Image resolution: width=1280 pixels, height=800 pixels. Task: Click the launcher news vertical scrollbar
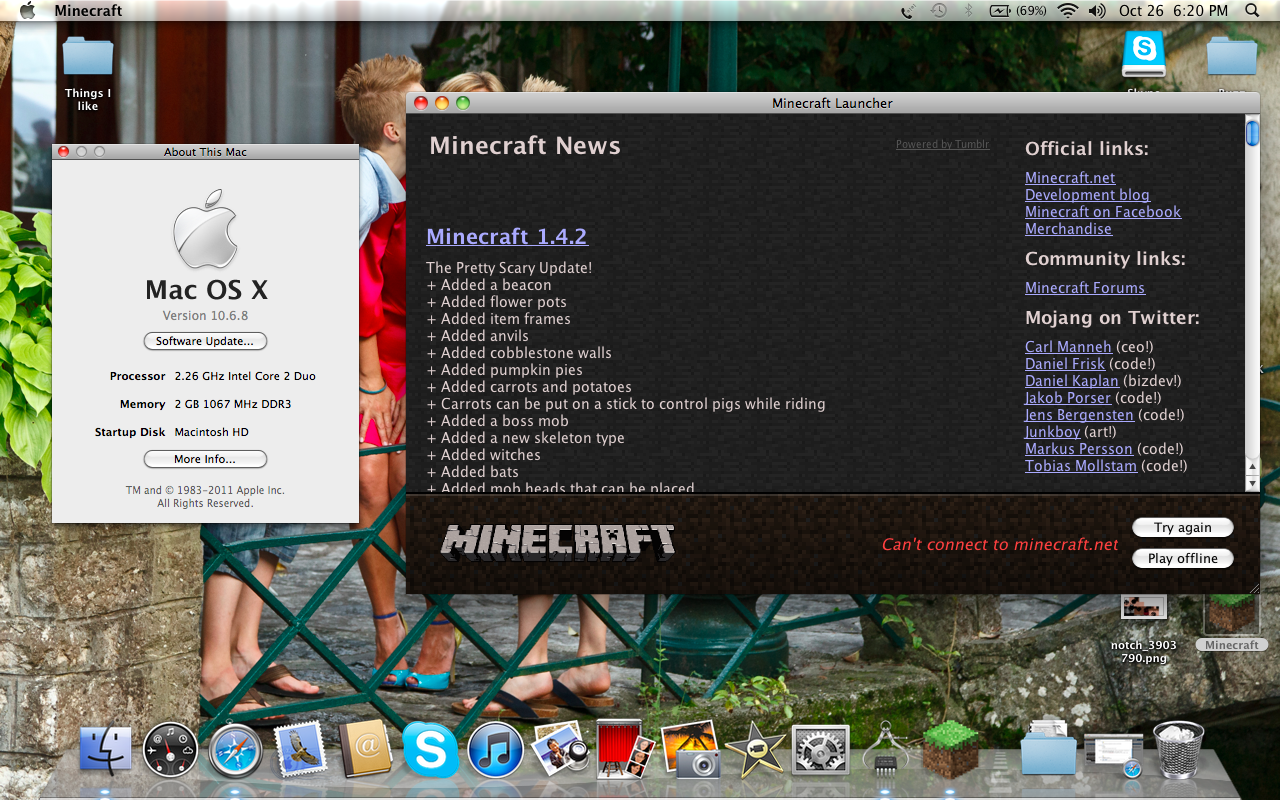tap(1252, 300)
